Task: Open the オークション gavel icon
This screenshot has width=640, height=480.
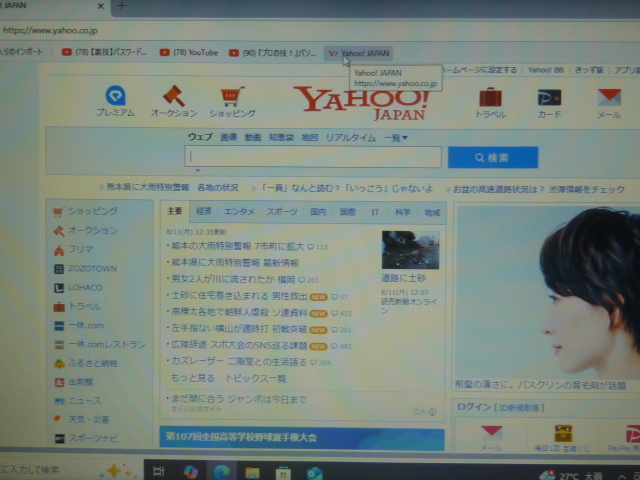Action: point(173,97)
